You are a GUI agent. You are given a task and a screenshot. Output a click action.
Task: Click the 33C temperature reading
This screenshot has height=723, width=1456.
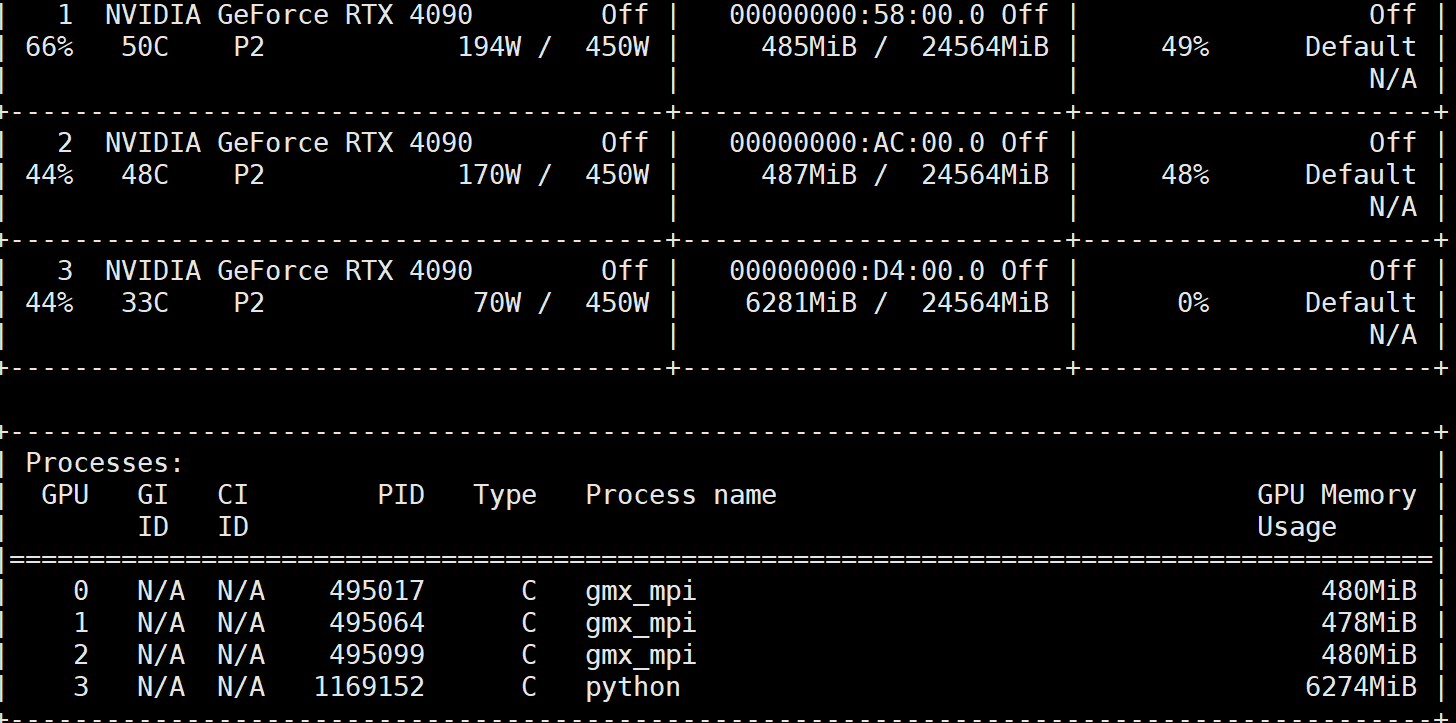(145, 303)
